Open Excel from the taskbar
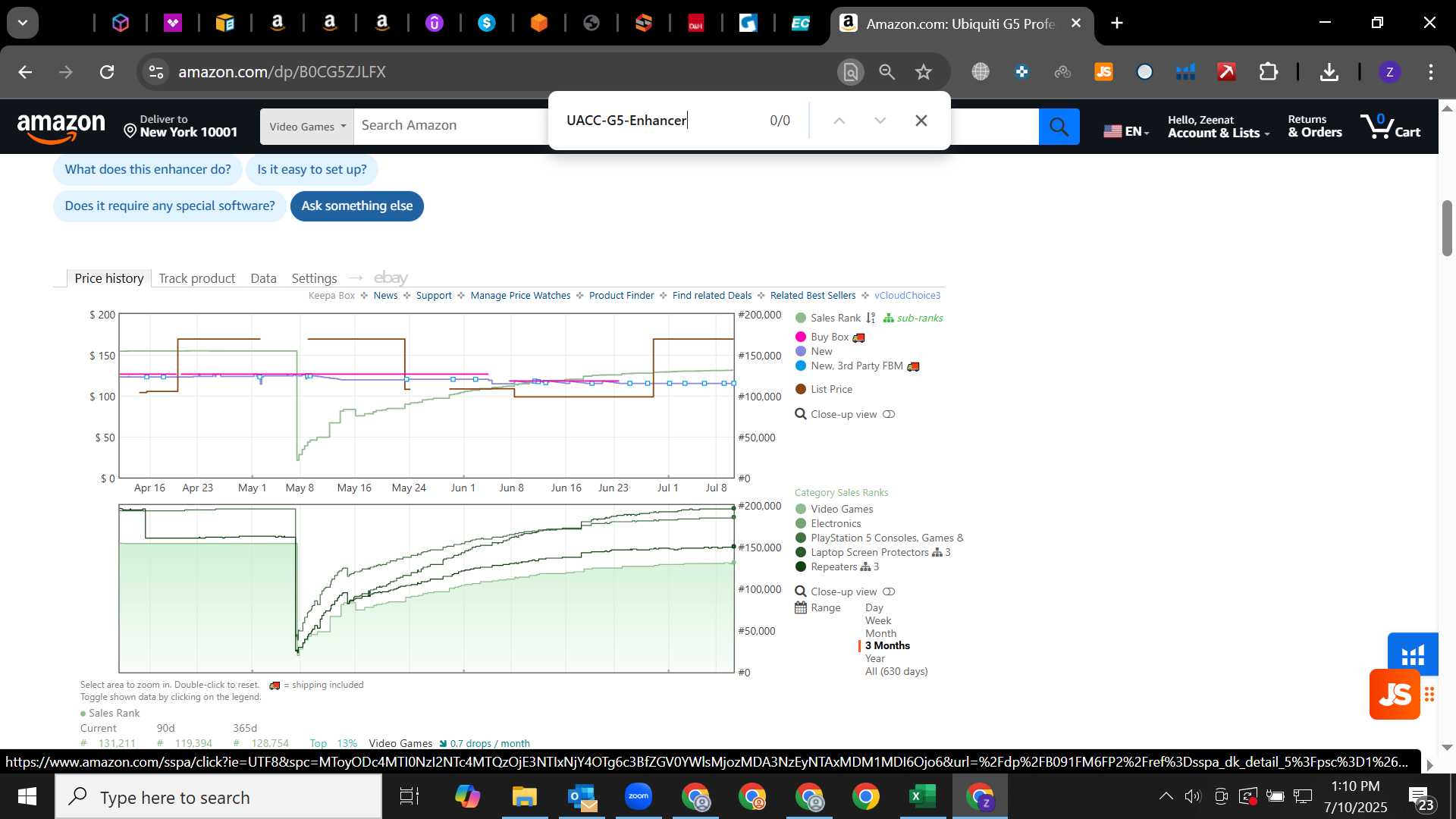 coord(922,797)
